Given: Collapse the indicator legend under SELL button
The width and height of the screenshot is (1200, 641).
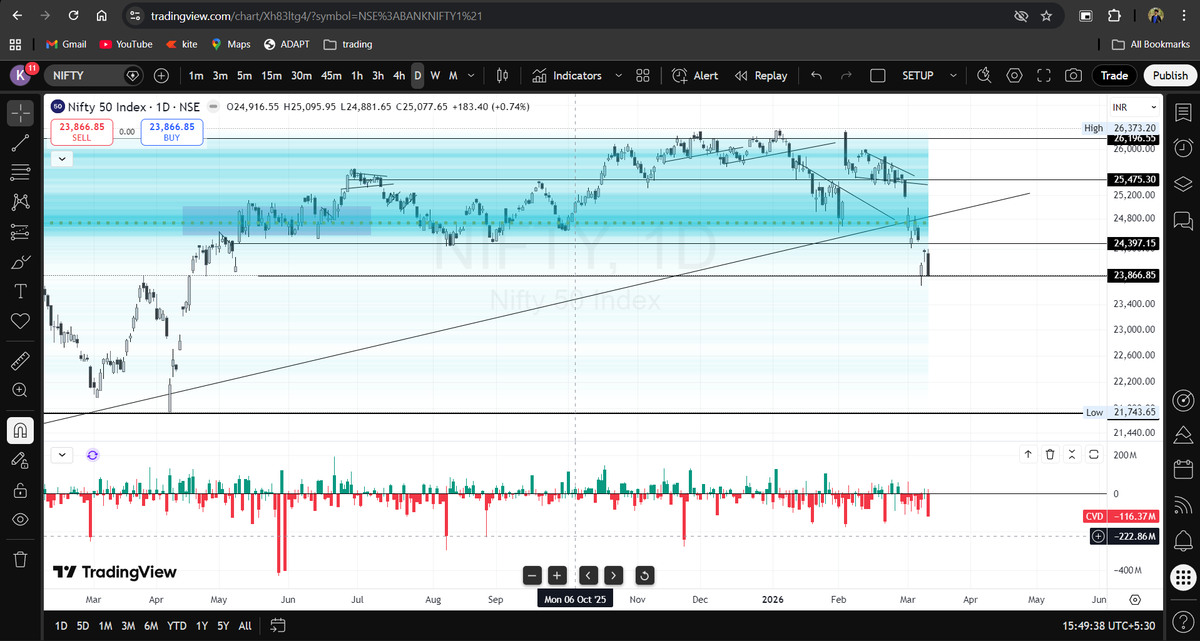Looking at the screenshot, I should point(61,158).
